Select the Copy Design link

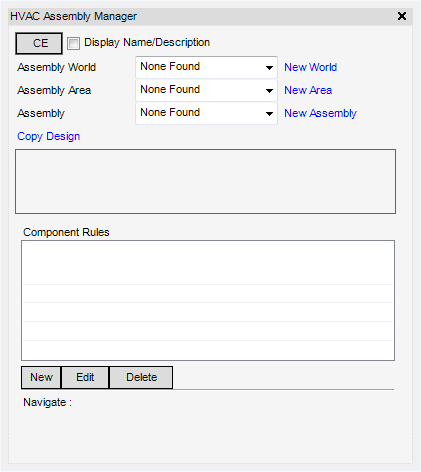[49, 136]
